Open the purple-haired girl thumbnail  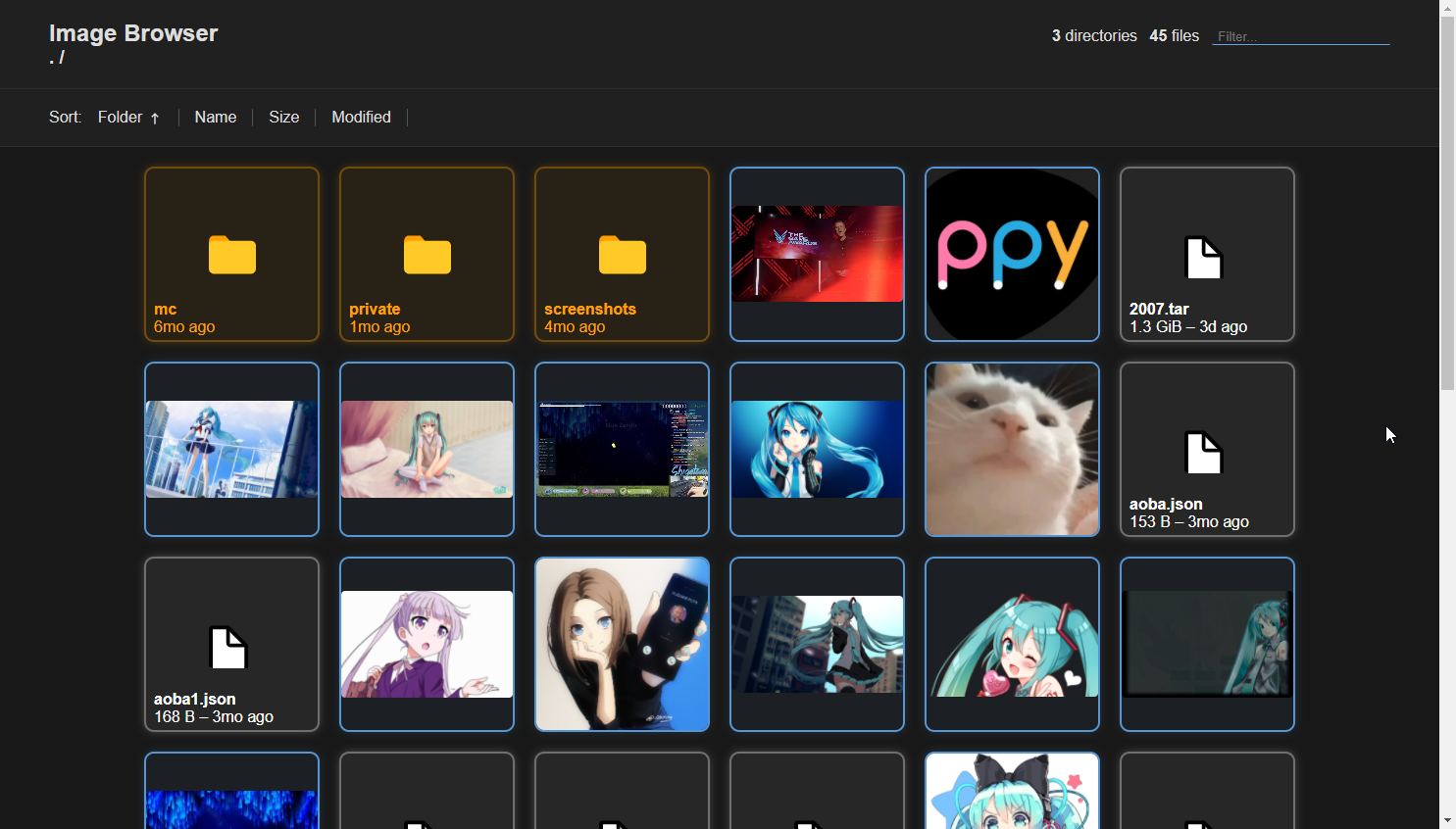(x=427, y=645)
